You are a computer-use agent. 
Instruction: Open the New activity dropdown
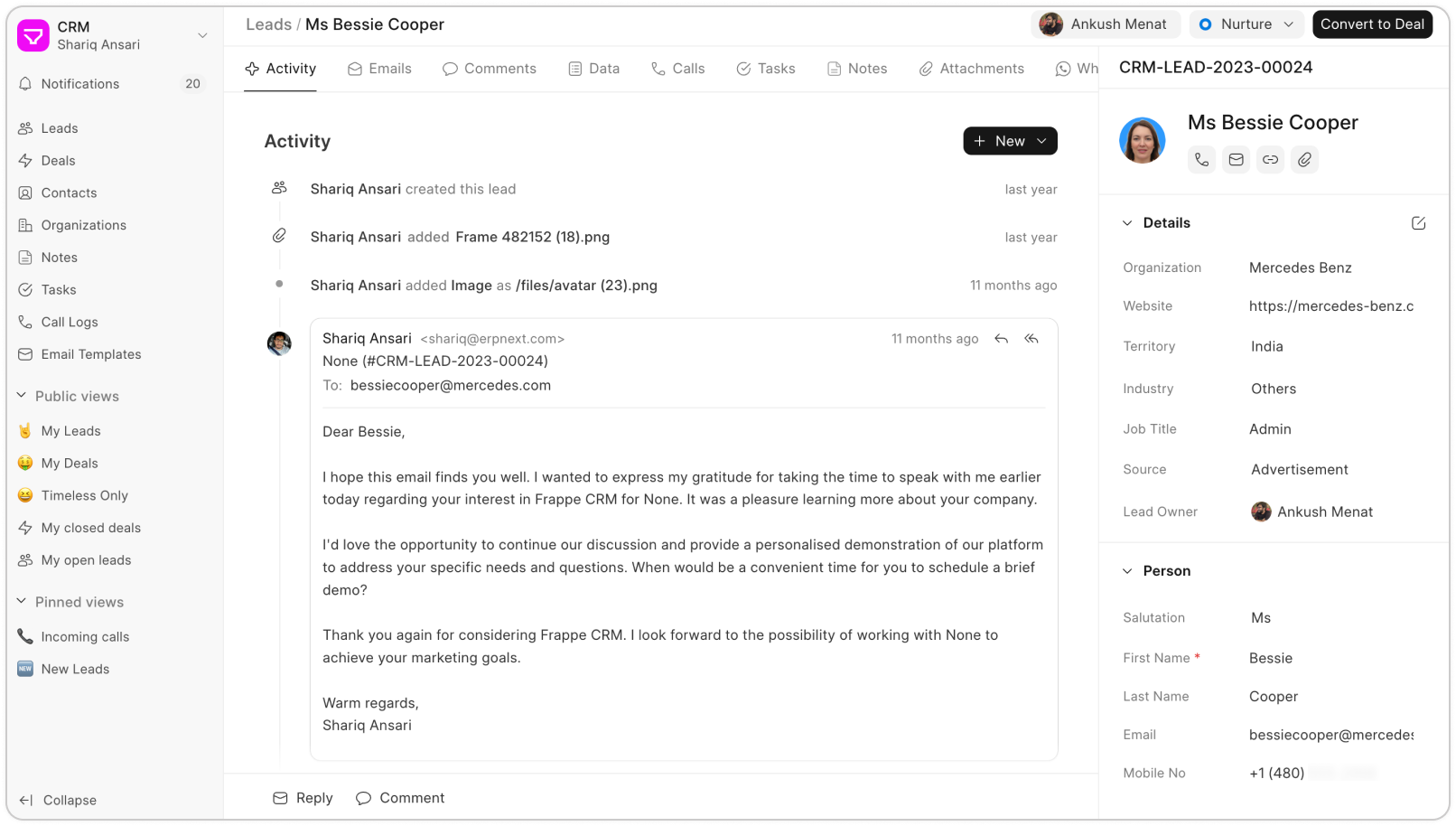(1010, 141)
